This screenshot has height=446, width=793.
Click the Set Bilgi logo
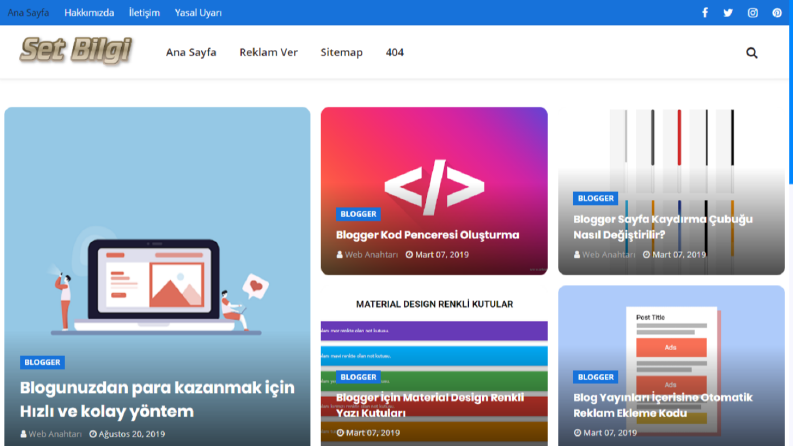pyautogui.click(x=76, y=51)
